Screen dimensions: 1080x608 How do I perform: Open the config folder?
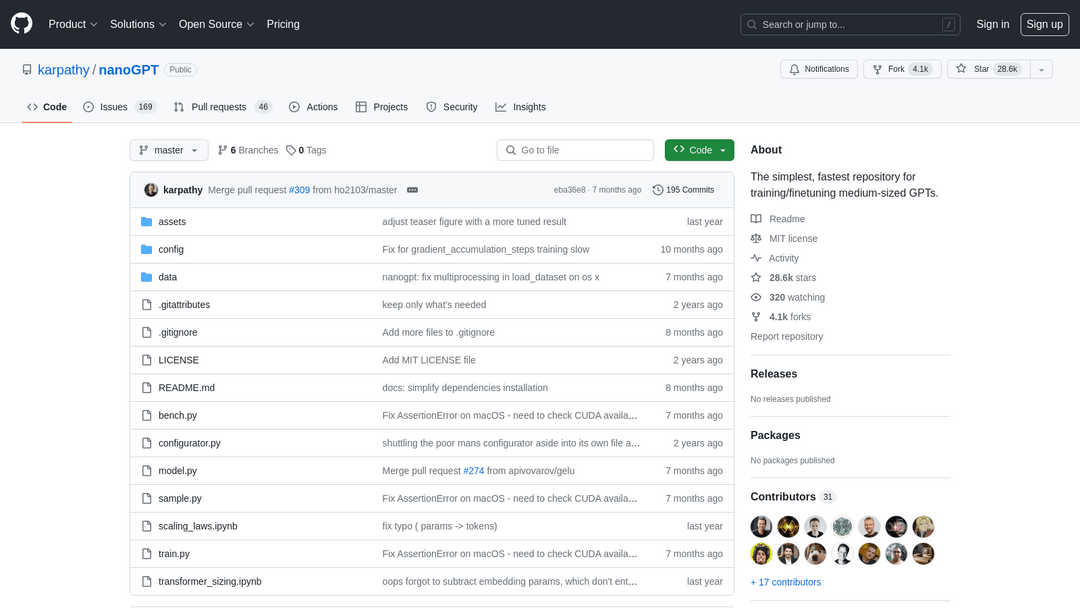point(171,249)
